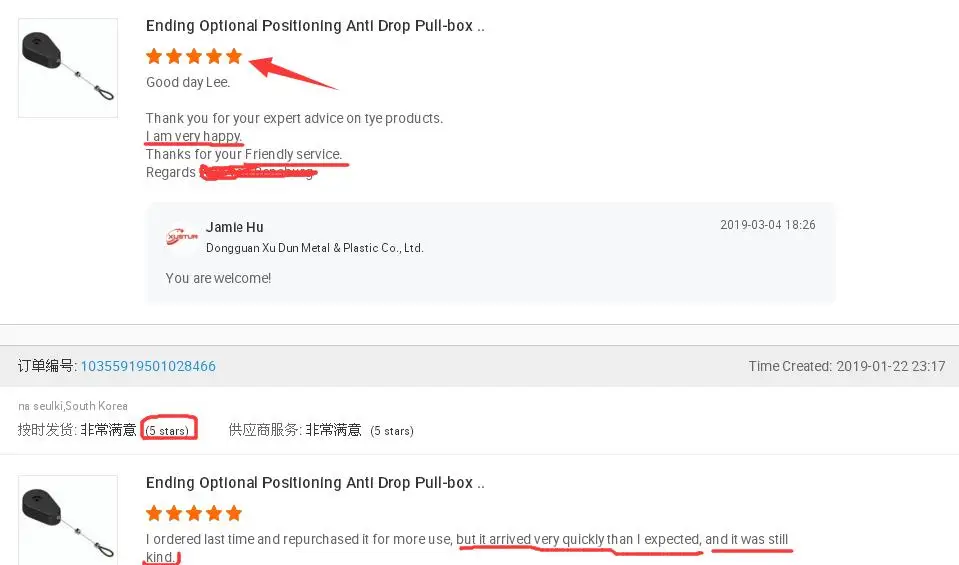Click the "You are welcome!" seller reply
959x565 pixels.
point(218,278)
